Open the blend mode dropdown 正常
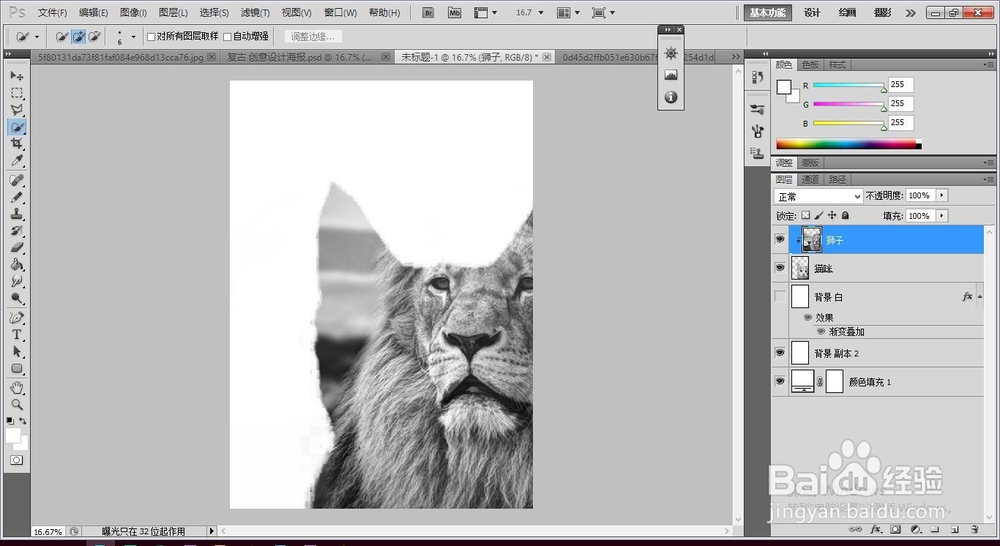Viewport: 1000px width, 546px height. coord(818,196)
